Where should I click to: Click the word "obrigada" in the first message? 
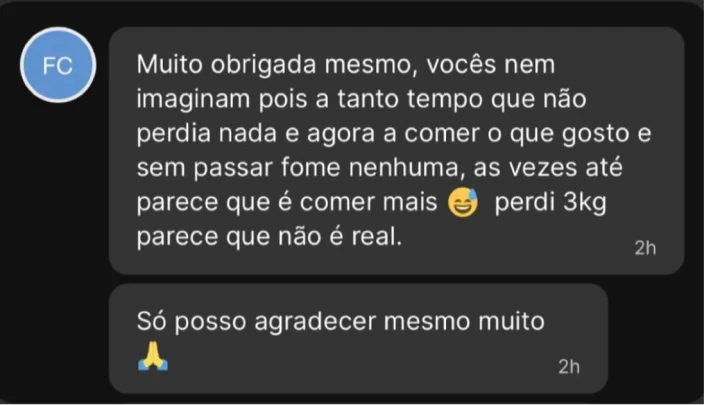point(264,65)
